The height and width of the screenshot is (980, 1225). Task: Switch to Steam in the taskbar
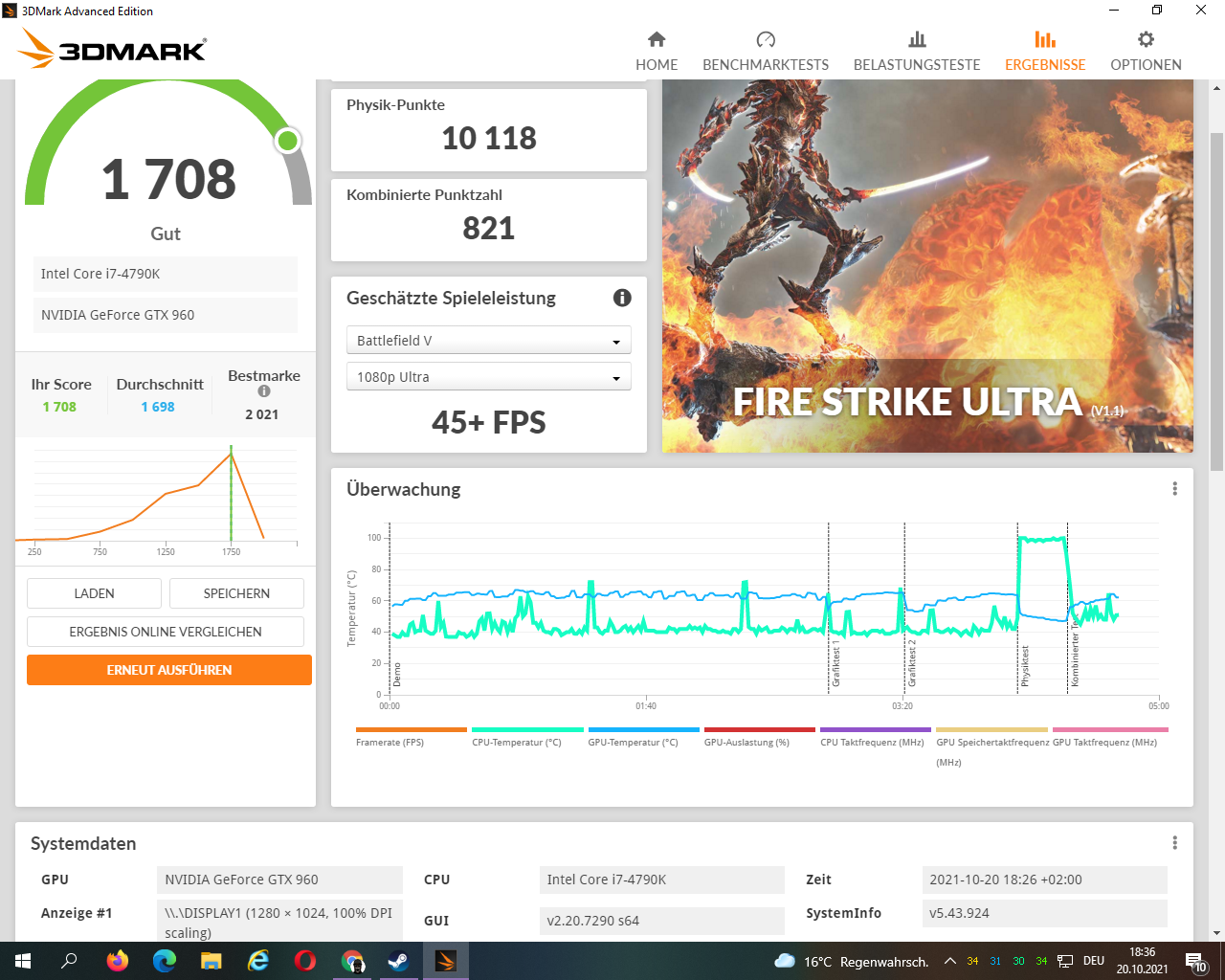tap(399, 961)
